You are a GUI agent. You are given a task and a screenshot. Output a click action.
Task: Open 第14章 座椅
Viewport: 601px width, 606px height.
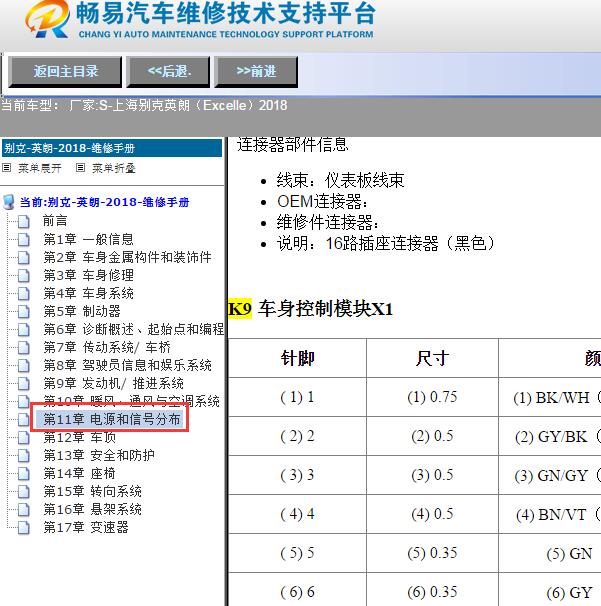(79, 473)
